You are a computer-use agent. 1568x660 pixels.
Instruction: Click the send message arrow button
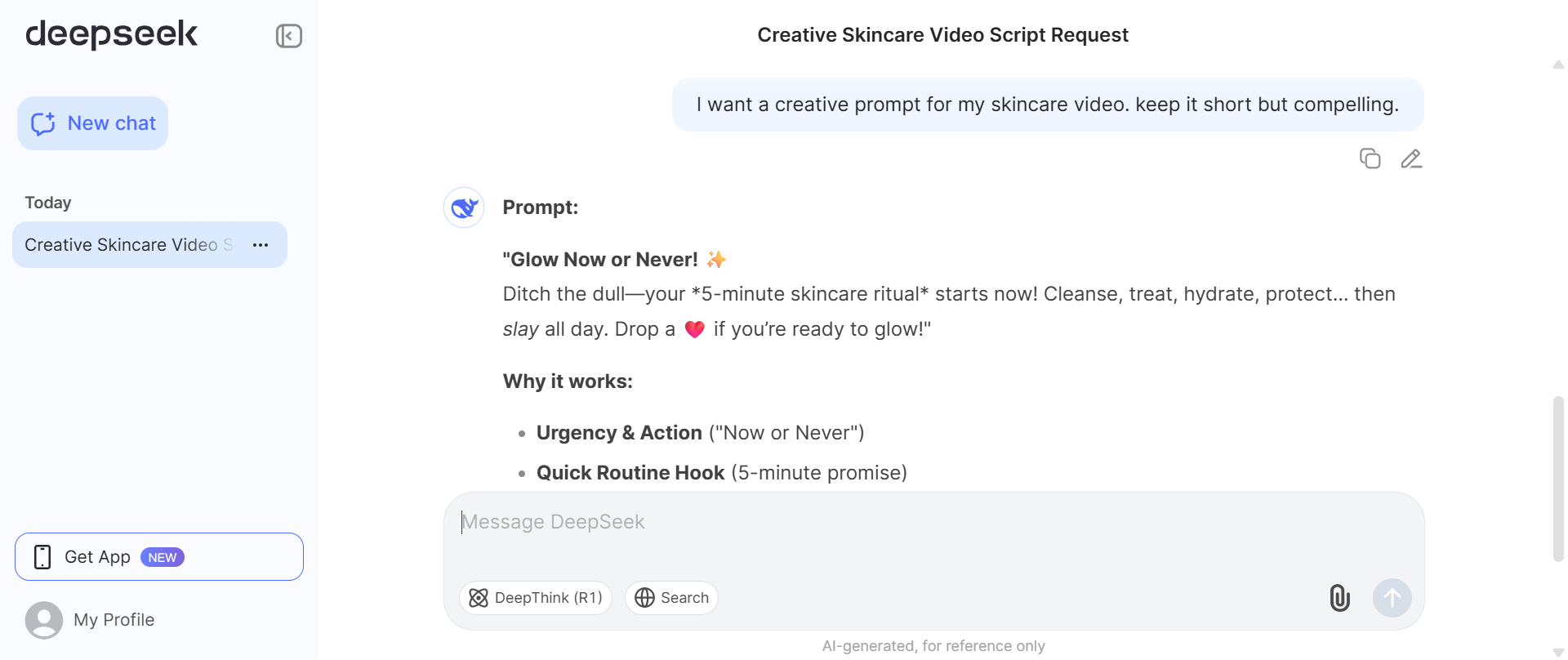[1392, 598]
